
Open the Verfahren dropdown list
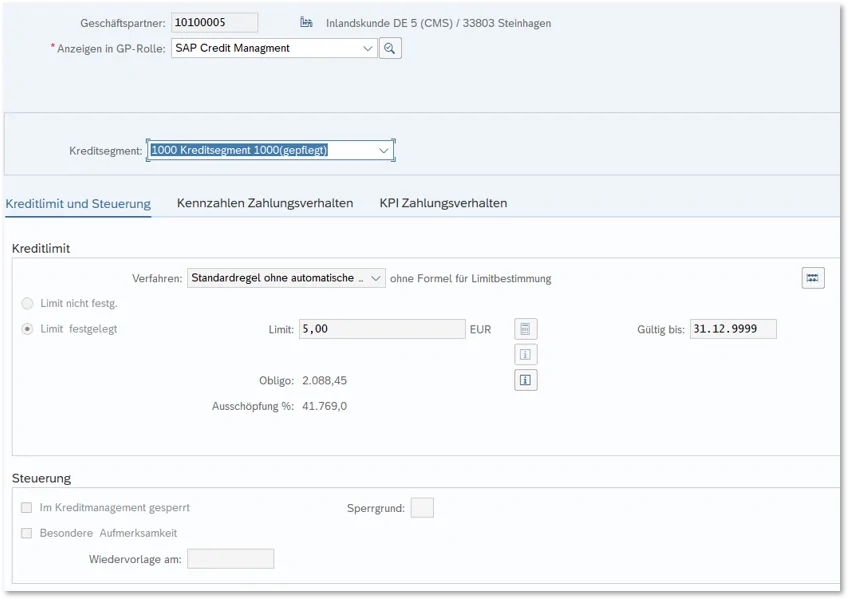375,278
